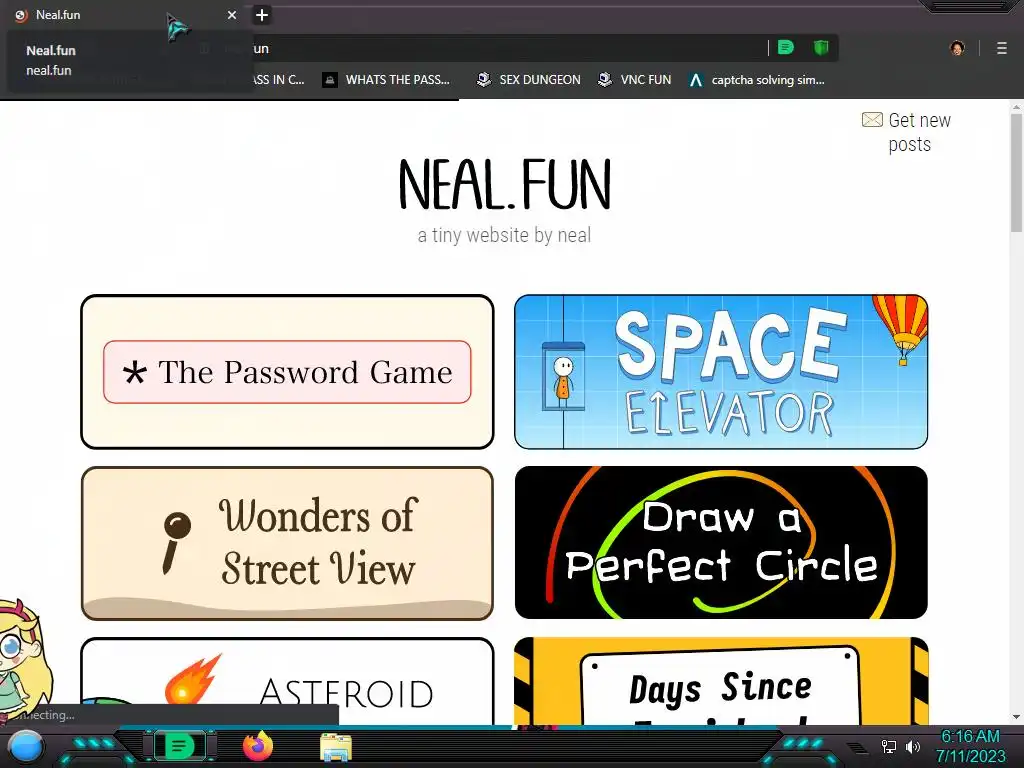
Task: Open the green browser app in taskbar
Action: (179, 746)
